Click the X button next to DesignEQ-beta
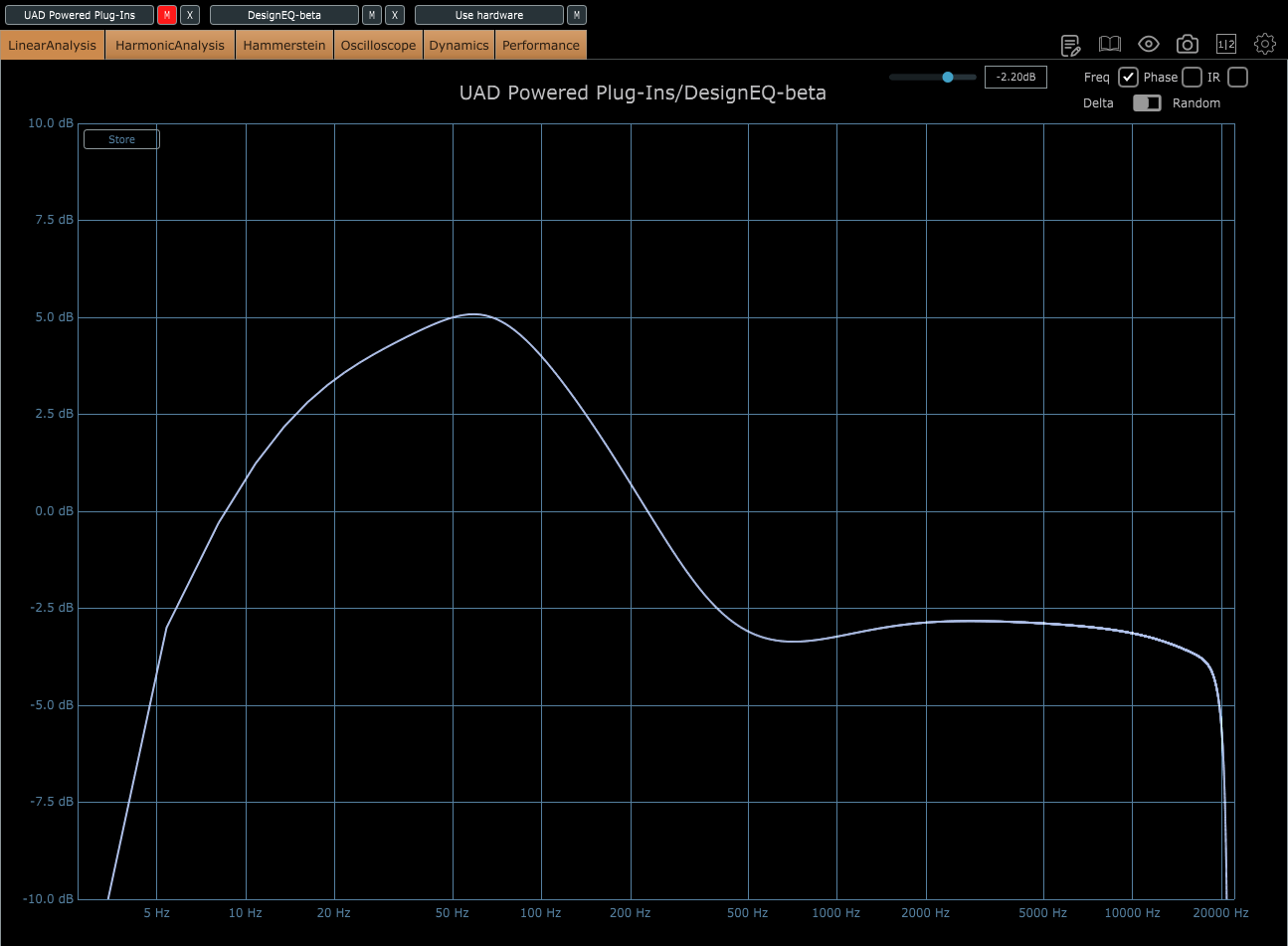Image resolution: width=1288 pixels, height=946 pixels. (x=395, y=15)
